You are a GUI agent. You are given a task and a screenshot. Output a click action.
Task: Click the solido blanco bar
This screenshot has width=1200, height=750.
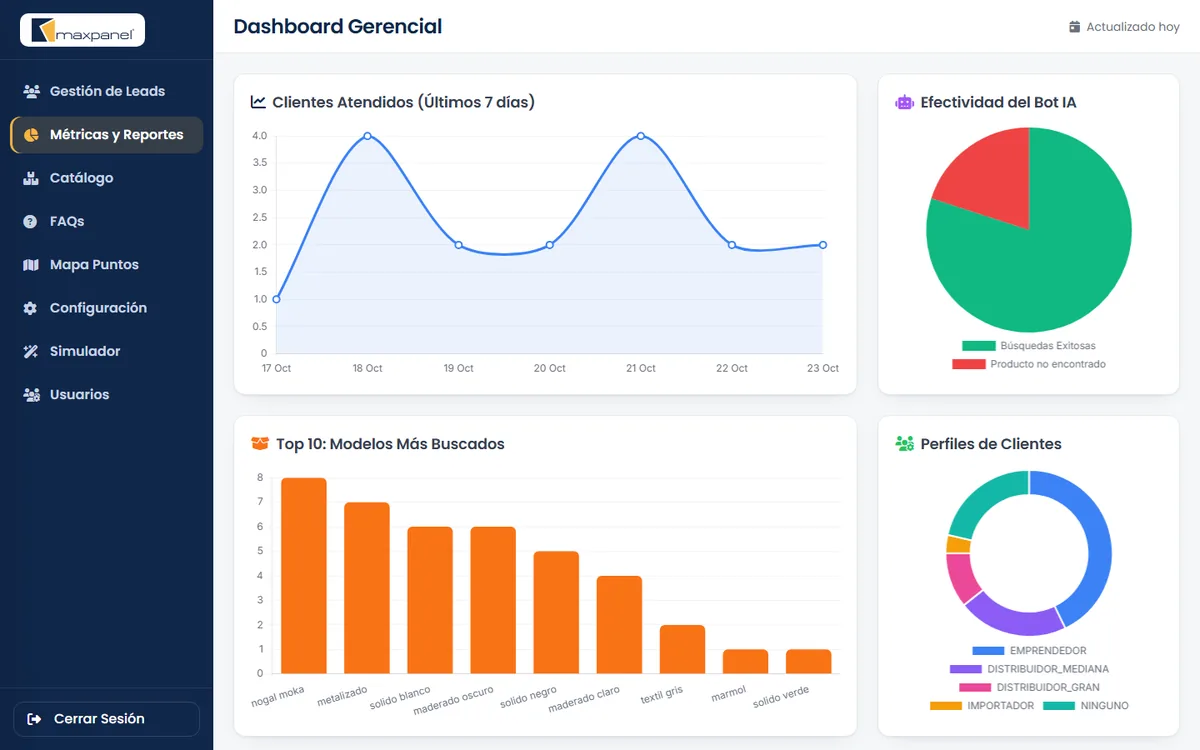(430, 600)
